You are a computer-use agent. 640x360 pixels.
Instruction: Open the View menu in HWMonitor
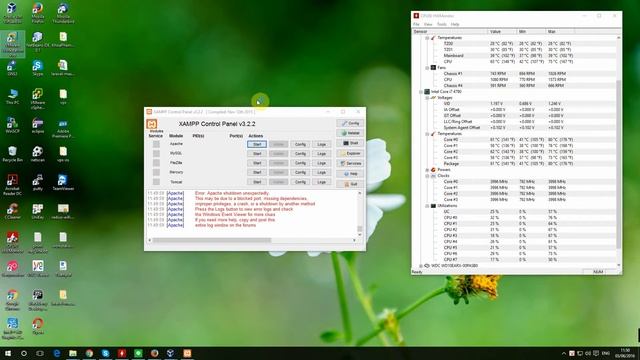(x=428, y=24)
